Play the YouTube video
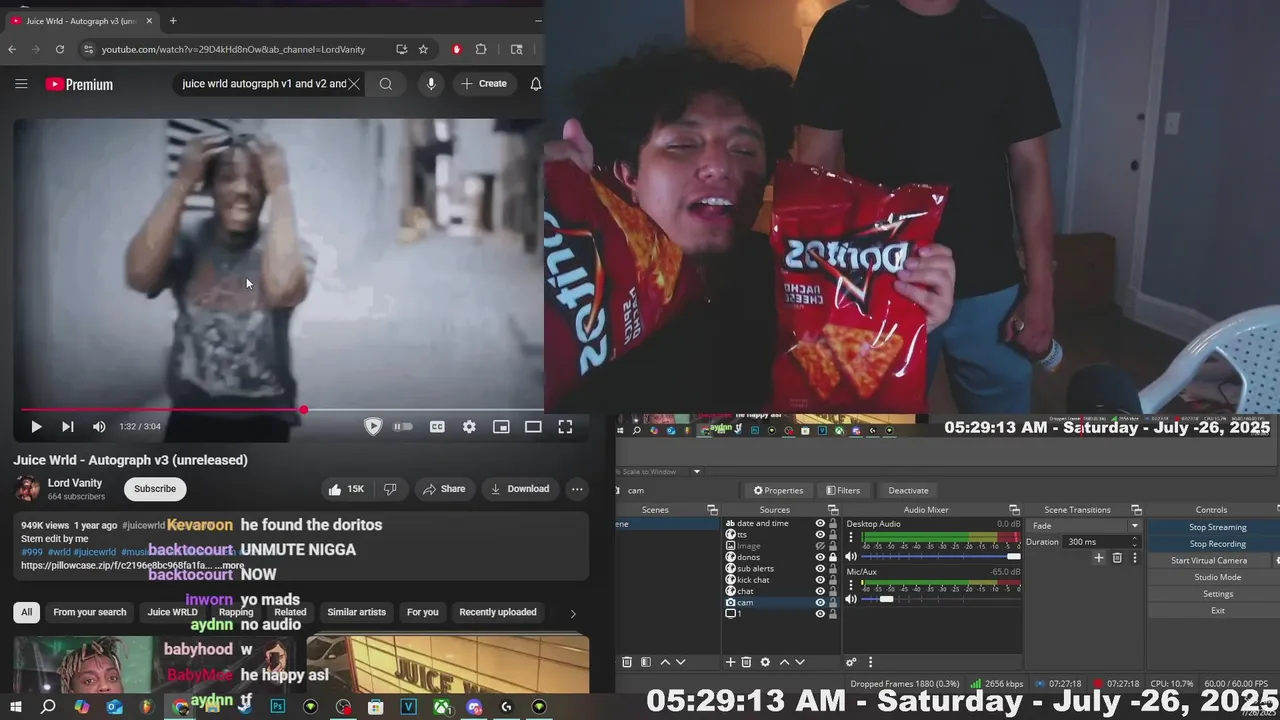This screenshot has width=1280, height=720. (x=36, y=427)
